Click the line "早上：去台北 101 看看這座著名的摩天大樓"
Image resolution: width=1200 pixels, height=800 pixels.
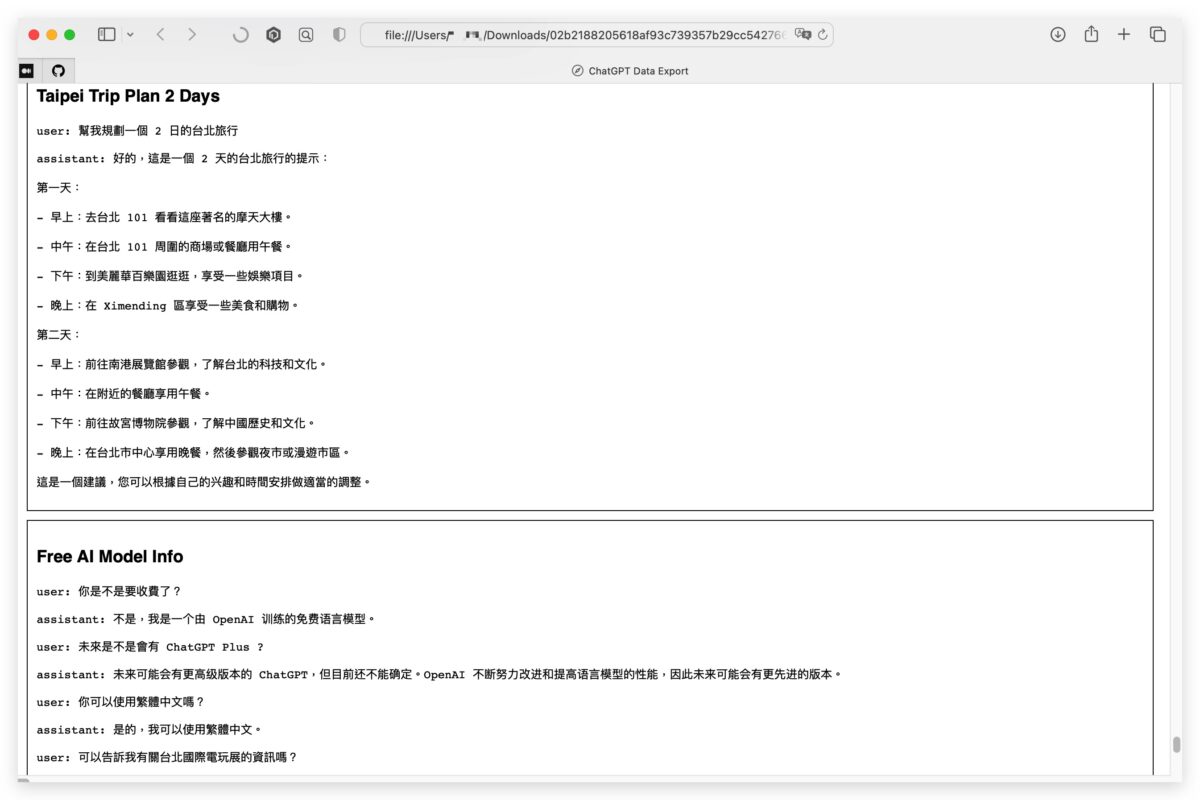(x=164, y=217)
